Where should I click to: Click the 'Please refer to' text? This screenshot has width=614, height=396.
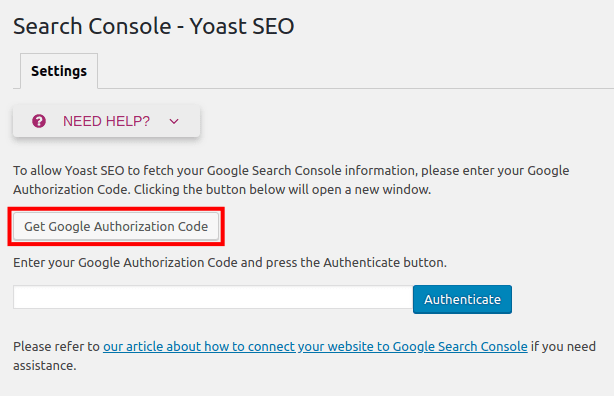pyautogui.click(x=56, y=346)
